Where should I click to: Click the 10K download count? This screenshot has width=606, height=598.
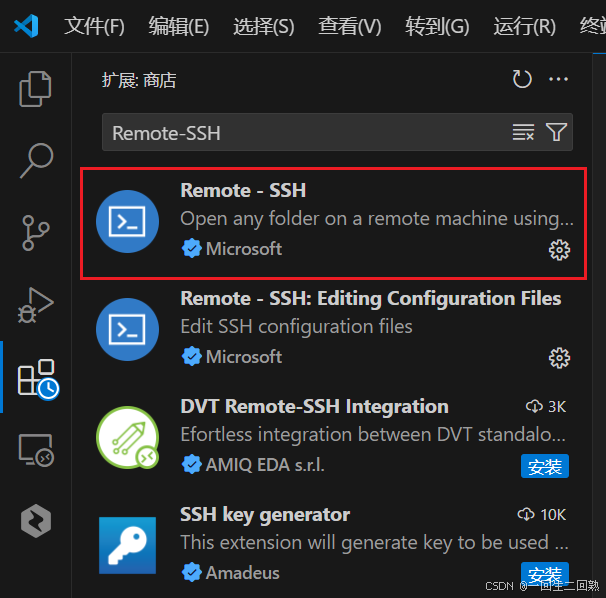(541, 515)
